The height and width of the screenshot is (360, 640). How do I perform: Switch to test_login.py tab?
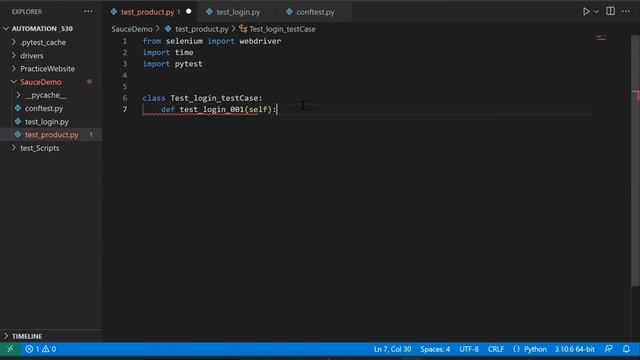click(x=238, y=12)
